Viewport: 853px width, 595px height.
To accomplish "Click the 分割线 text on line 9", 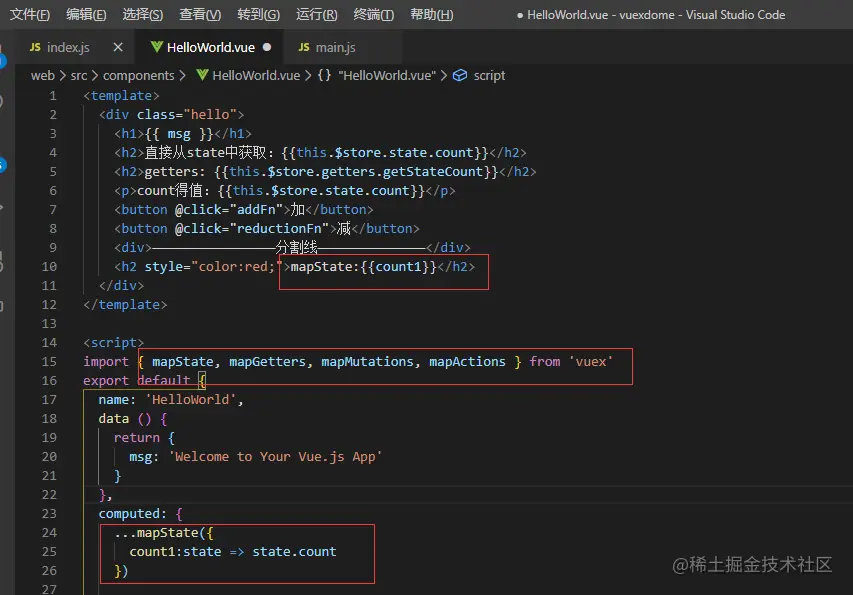I will (x=296, y=248).
